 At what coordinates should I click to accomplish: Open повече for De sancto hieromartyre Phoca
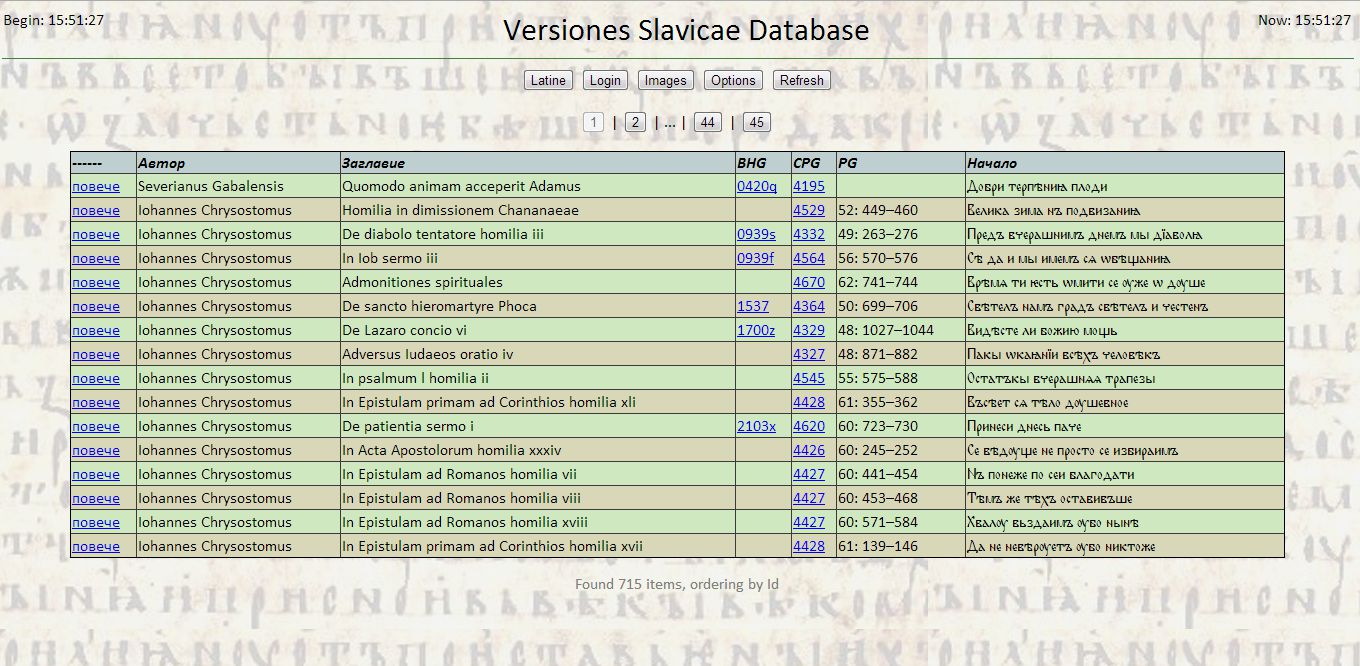point(96,306)
